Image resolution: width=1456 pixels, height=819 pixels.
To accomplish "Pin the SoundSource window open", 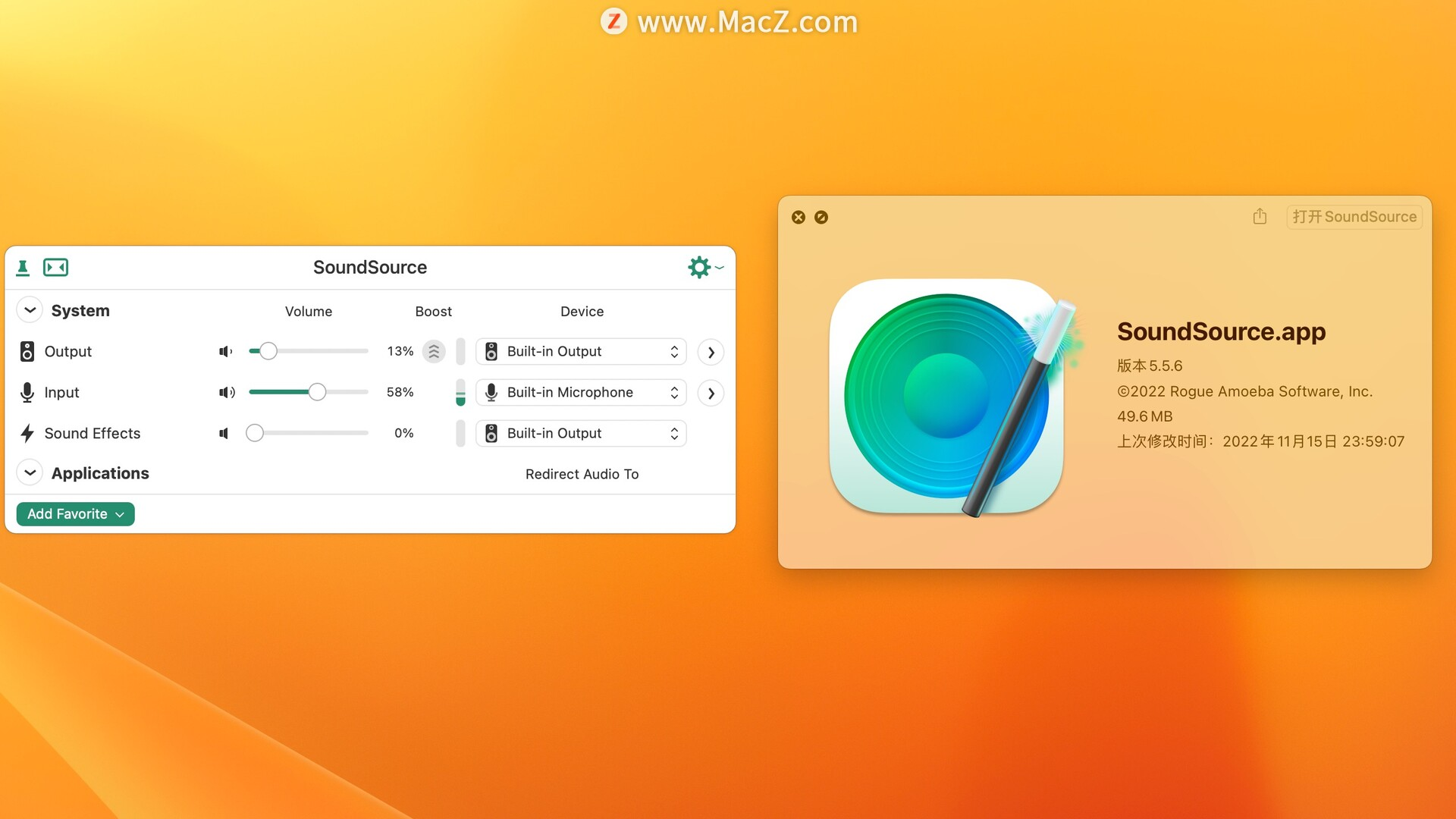I will click(23, 268).
